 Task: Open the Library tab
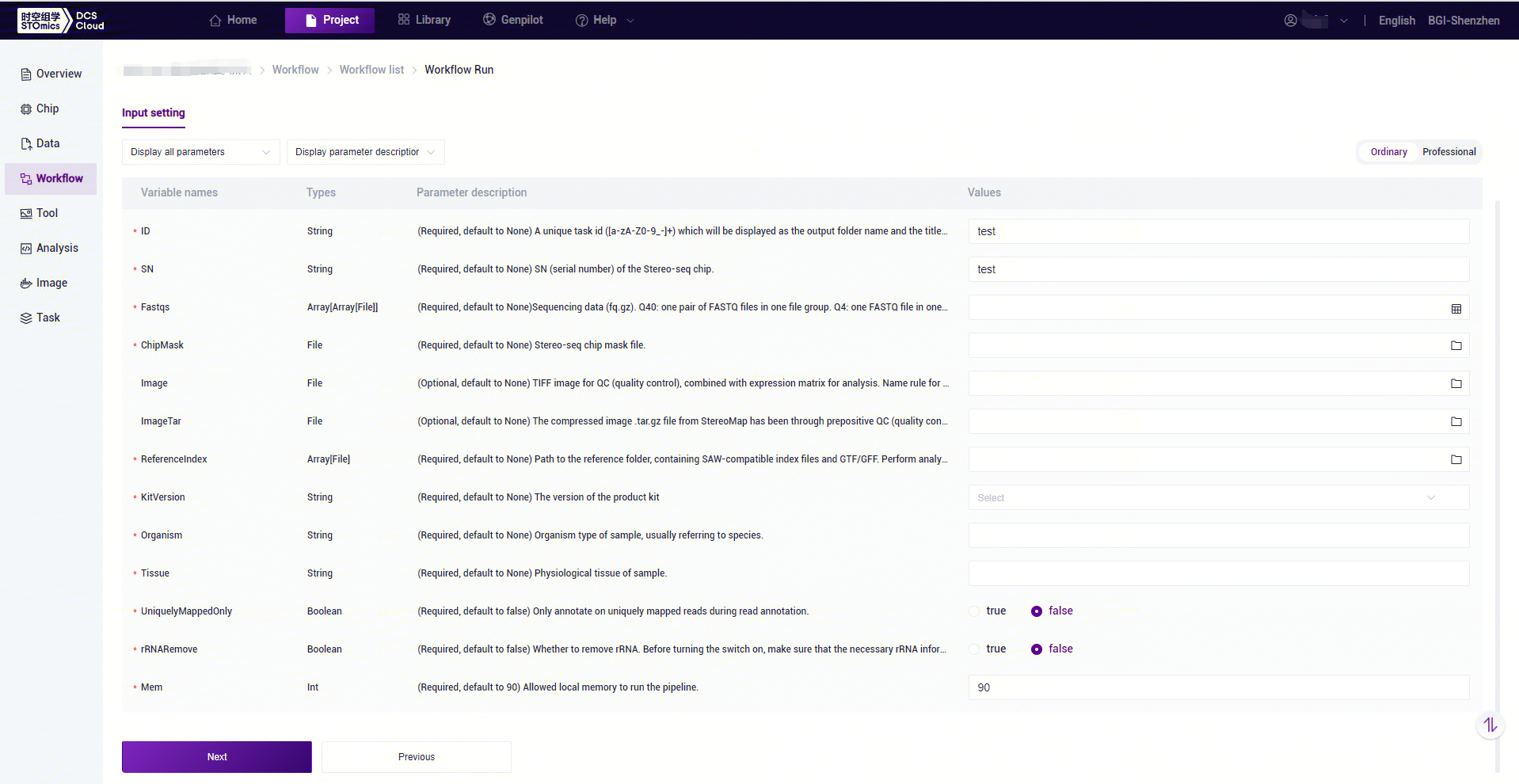pyautogui.click(x=424, y=21)
